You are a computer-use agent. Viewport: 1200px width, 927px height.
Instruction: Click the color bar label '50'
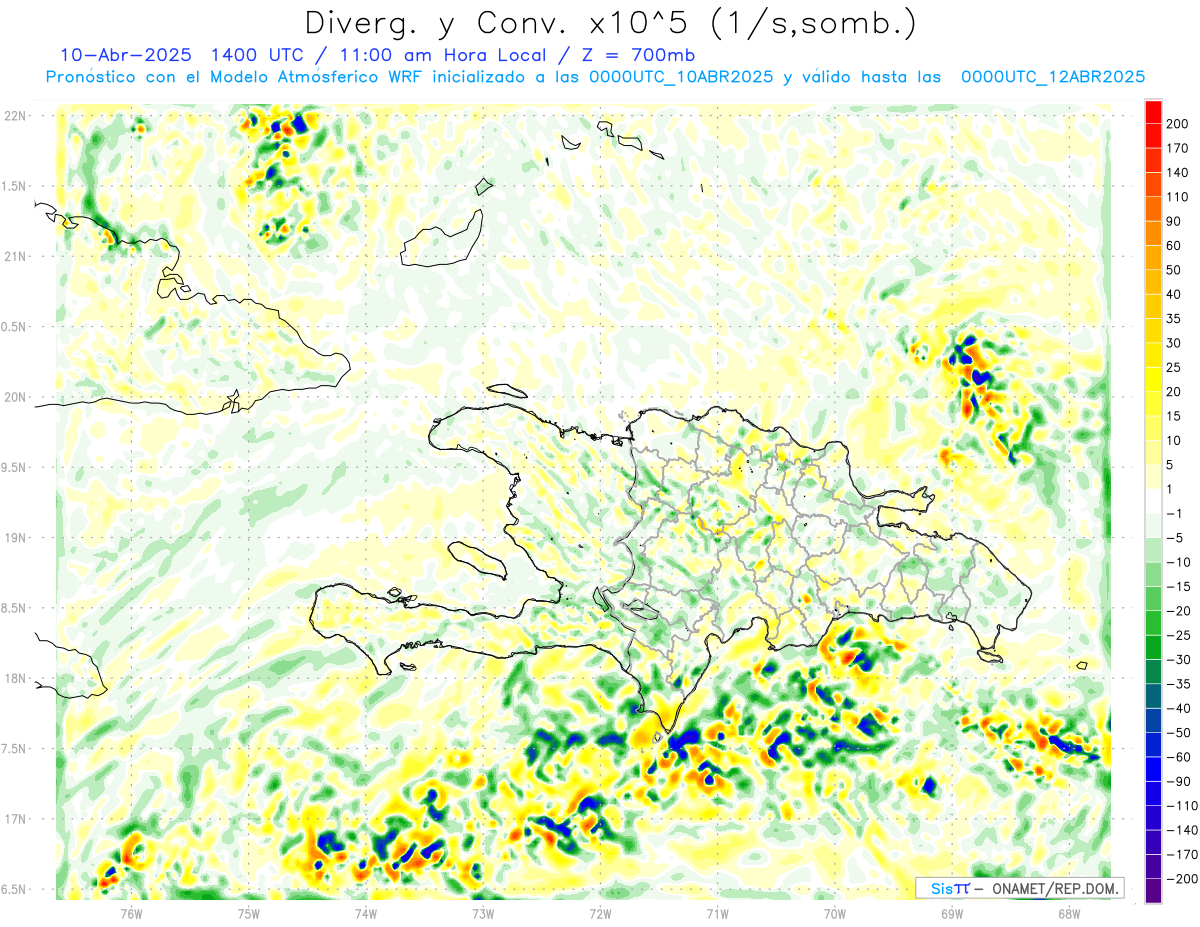[1174, 270]
